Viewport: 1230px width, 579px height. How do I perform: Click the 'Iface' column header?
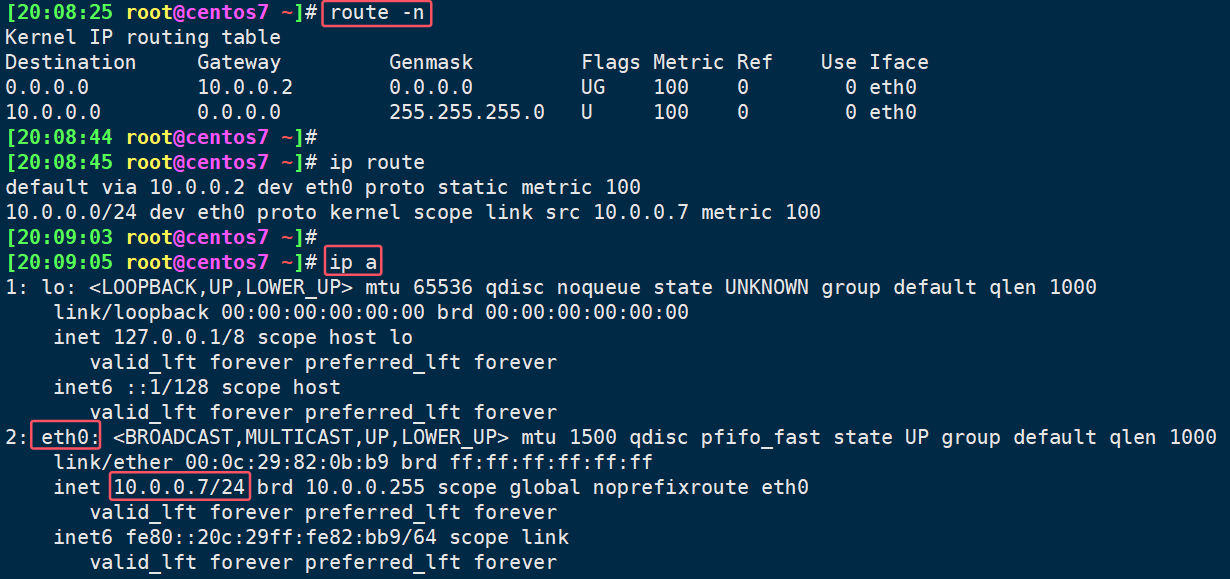[x=899, y=62]
